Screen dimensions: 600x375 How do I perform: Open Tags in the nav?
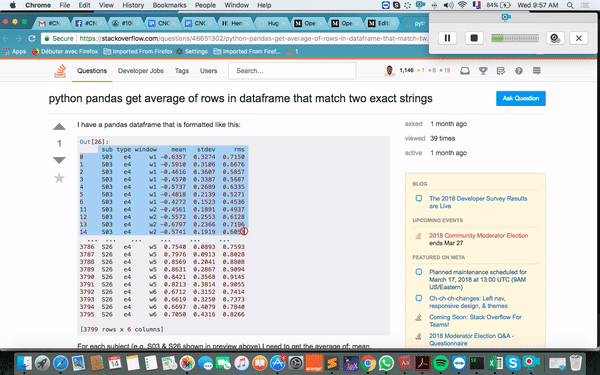point(182,71)
